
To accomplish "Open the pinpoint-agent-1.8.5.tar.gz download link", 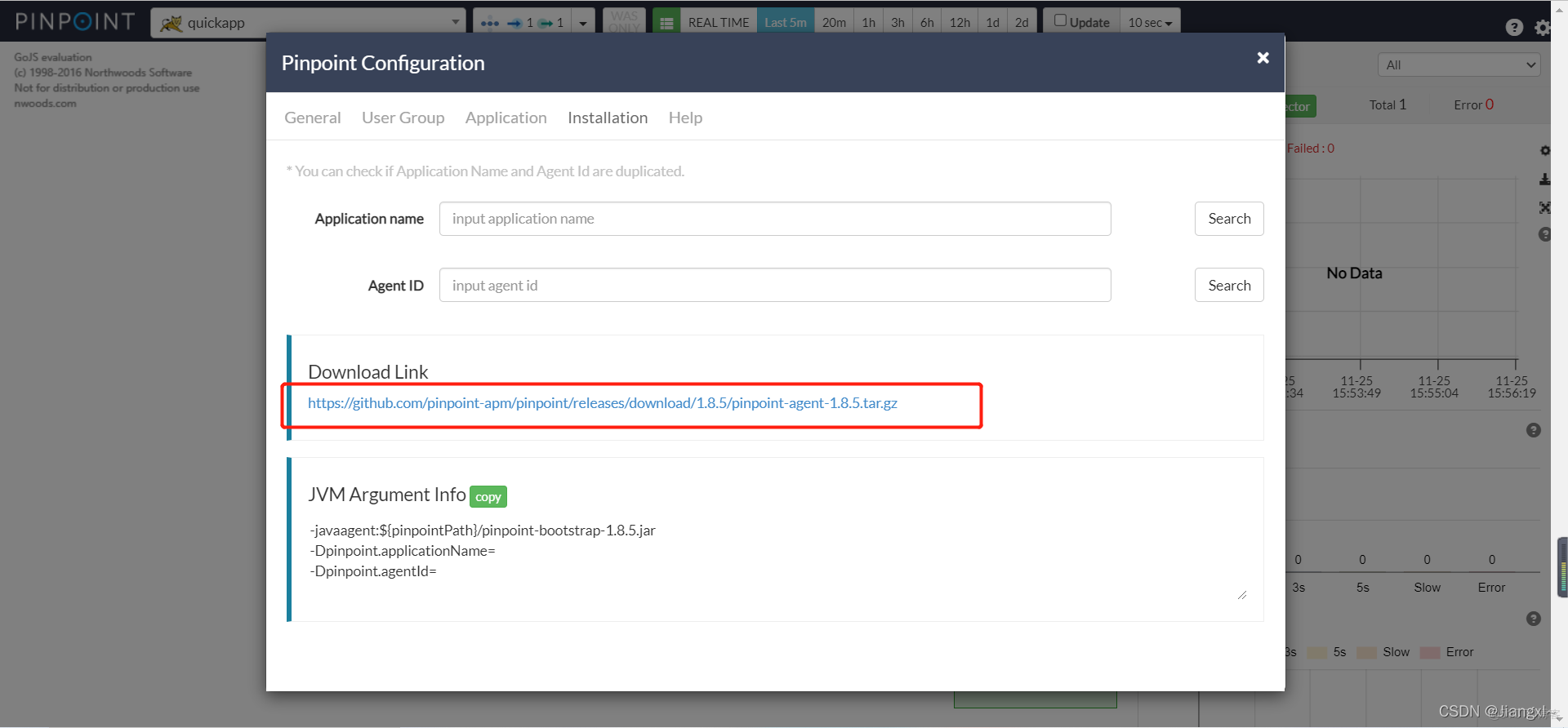I will (x=603, y=403).
